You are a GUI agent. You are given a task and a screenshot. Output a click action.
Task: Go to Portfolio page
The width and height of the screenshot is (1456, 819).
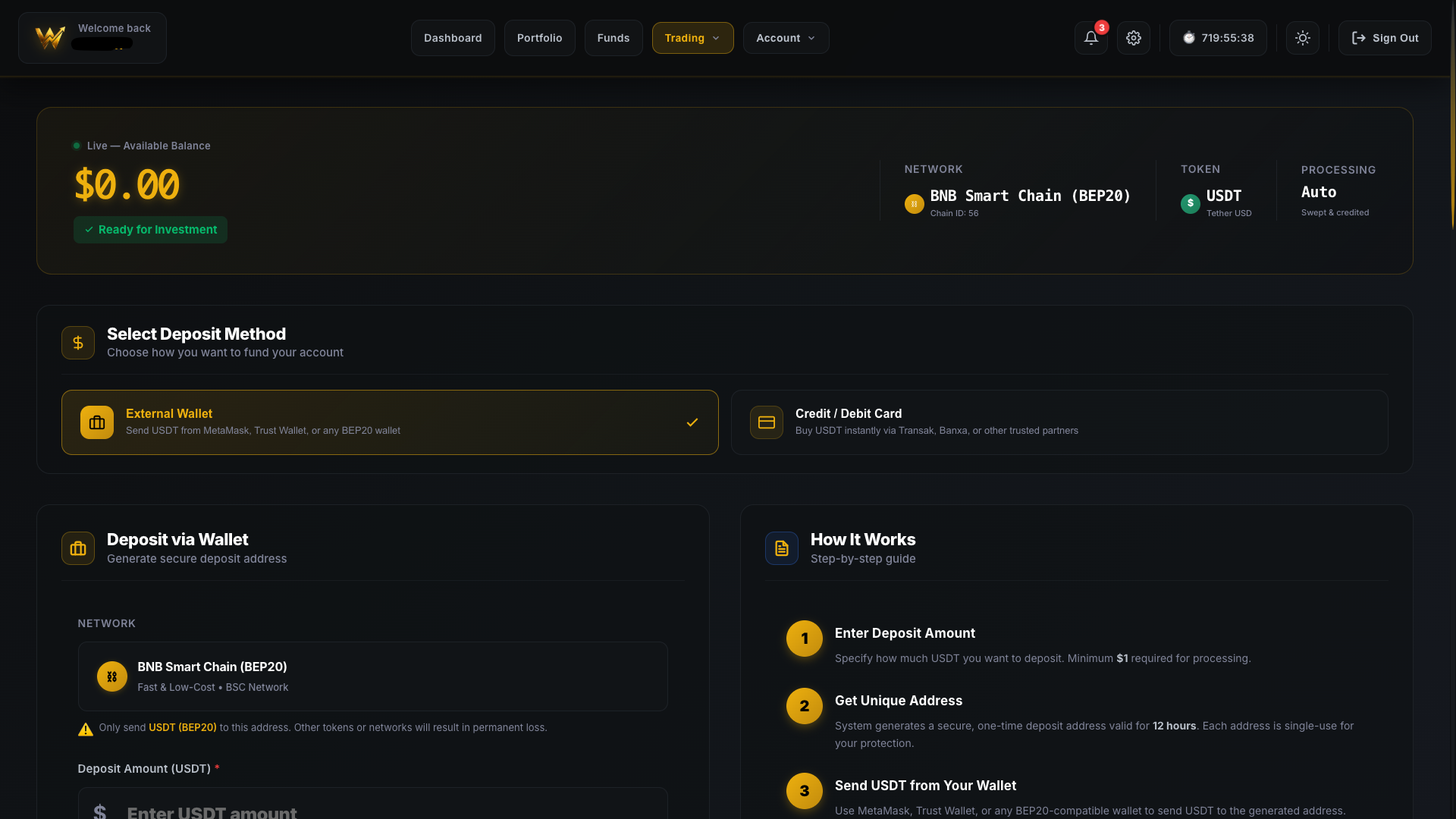coord(539,38)
